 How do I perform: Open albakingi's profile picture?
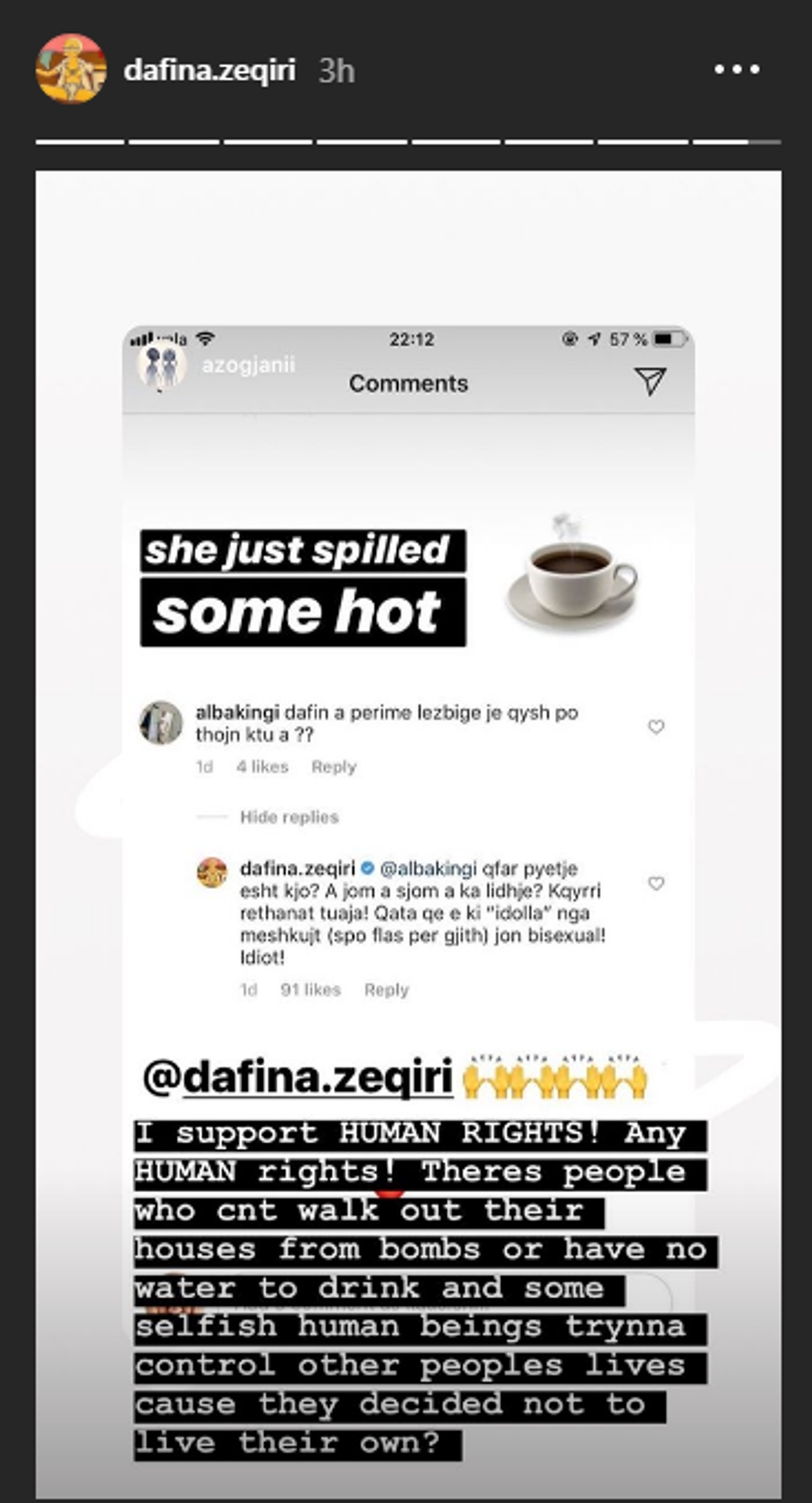pyautogui.click(x=161, y=723)
